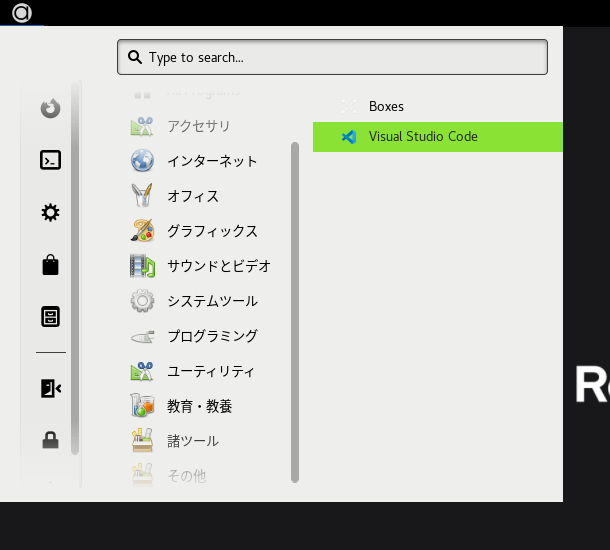
Task: Click the favorites sidebar scrollbar
Action: pyautogui.click(x=75, y=268)
